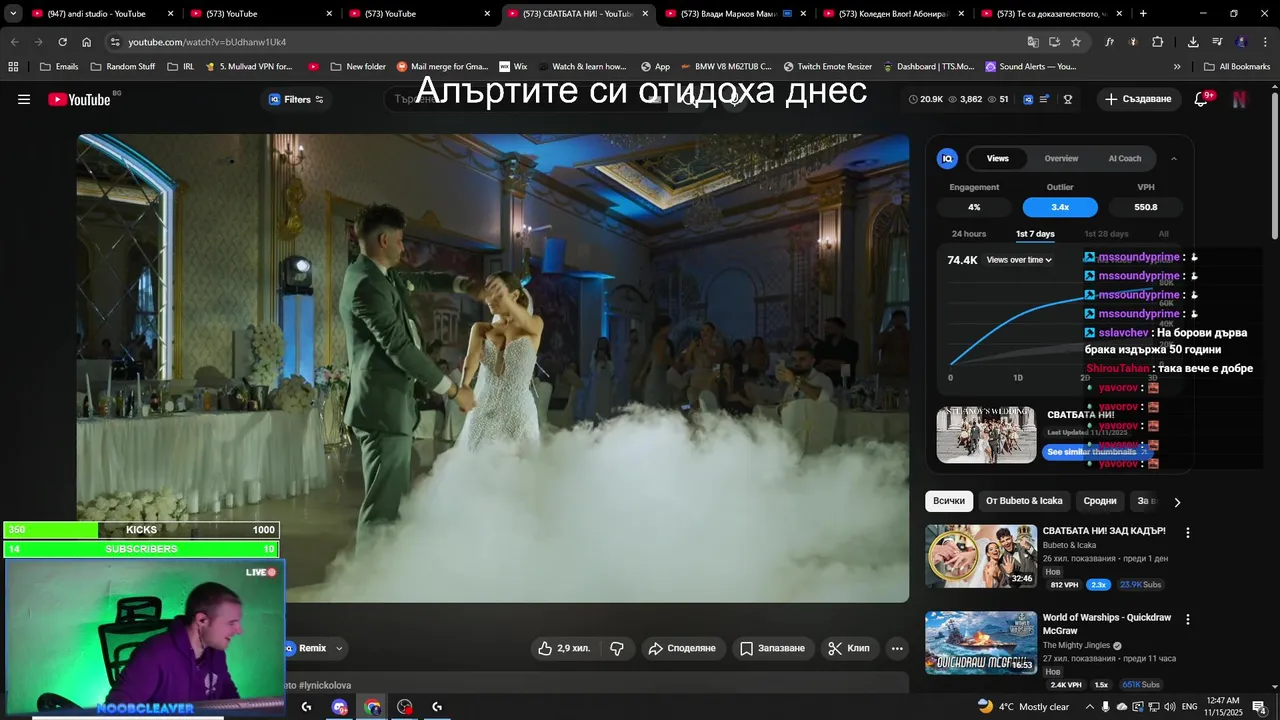Click the translate page icon in address bar

coord(1033,42)
